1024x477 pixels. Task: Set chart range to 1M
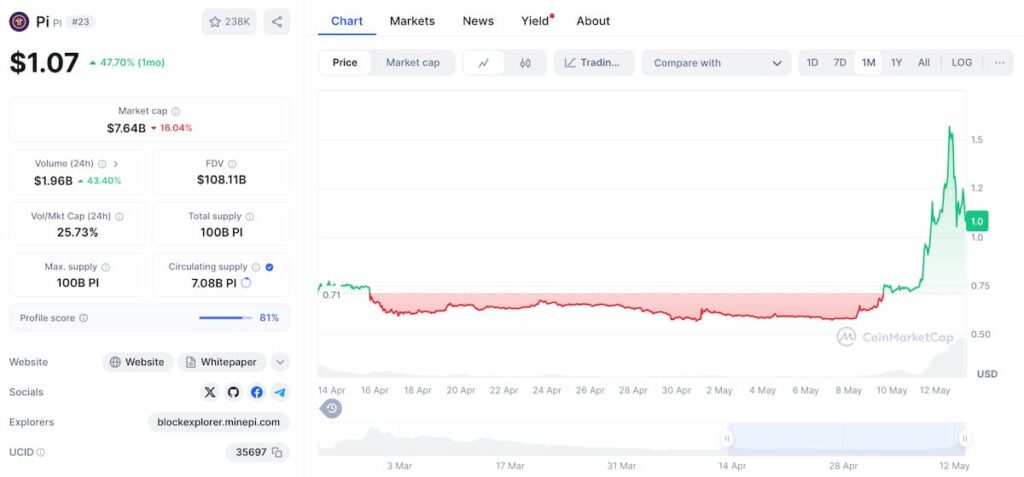click(868, 63)
